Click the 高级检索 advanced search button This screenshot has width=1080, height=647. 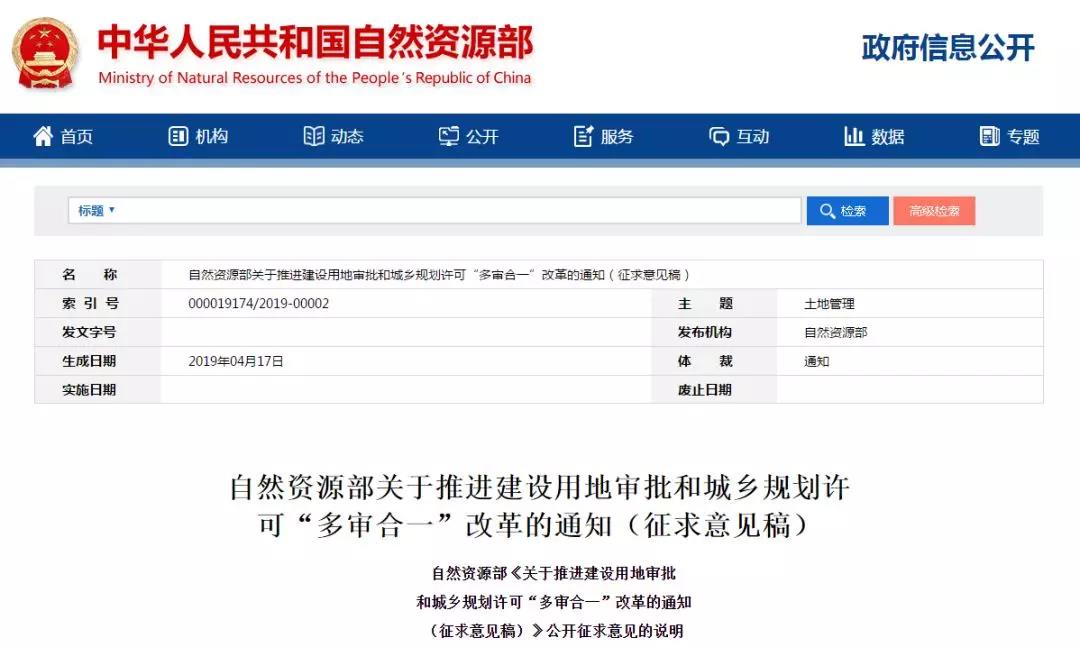(934, 210)
